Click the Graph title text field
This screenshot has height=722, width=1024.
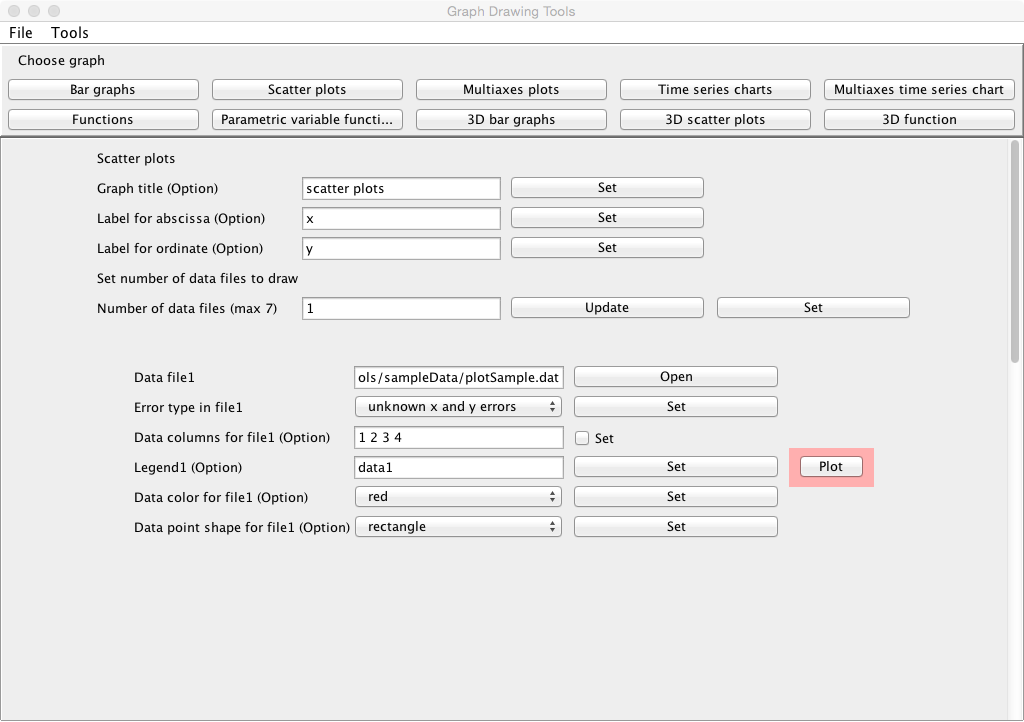click(x=401, y=189)
